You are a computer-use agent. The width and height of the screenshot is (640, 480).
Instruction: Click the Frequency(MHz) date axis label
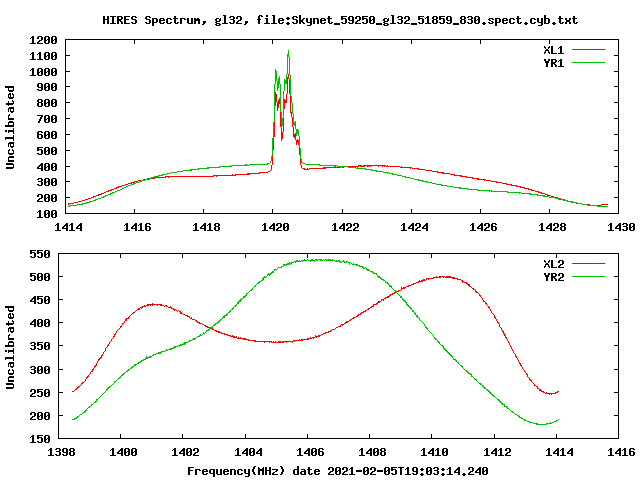coord(338,471)
